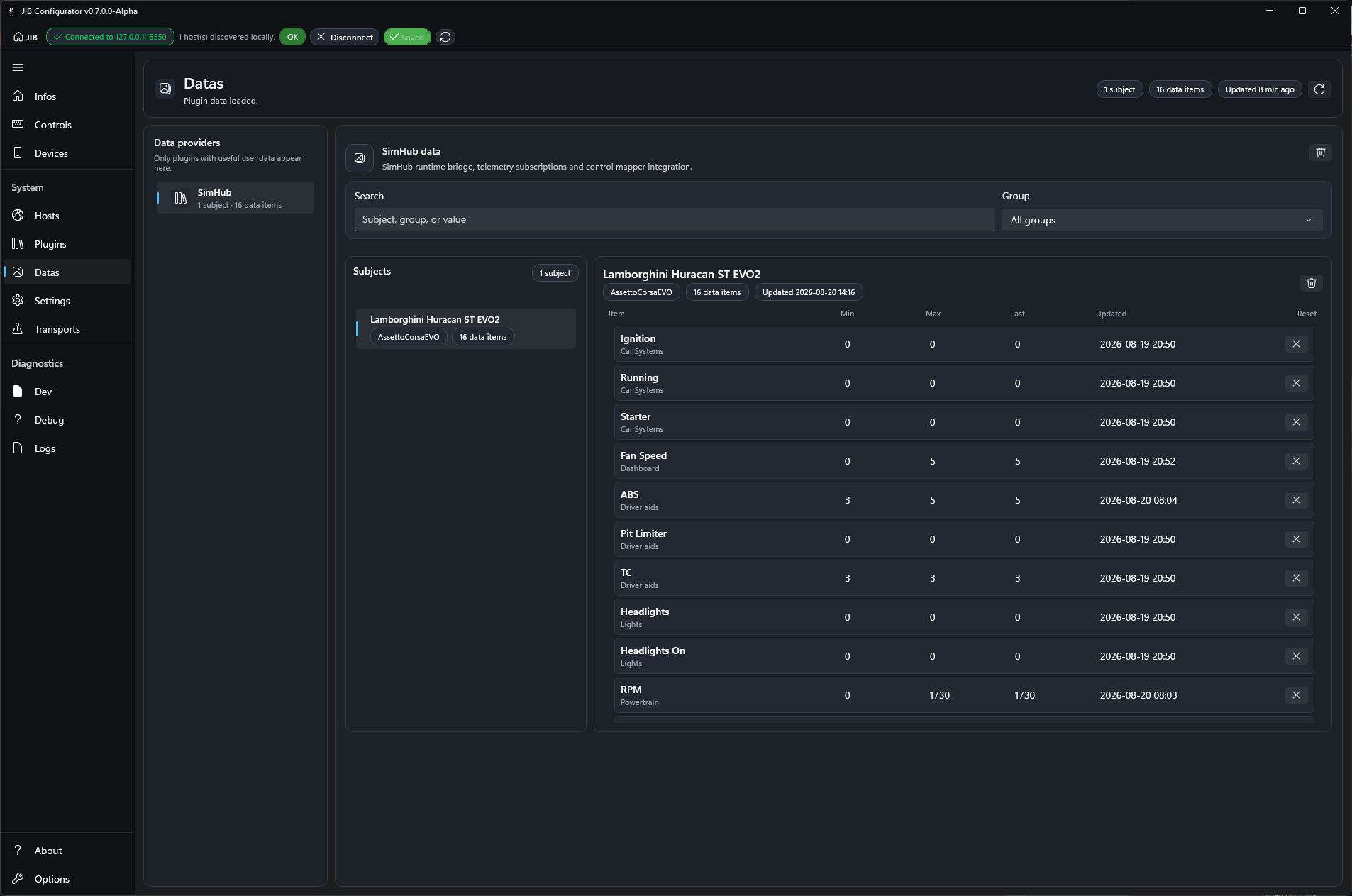Image resolution: width=1352 pixels, height=896 pixels.
Task: Open the Infos page
Action: 67,96
